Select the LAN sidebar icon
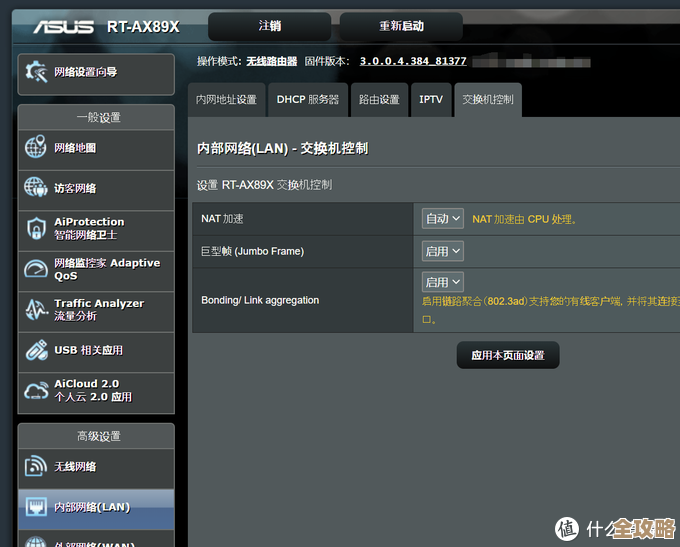 point(36,507)
